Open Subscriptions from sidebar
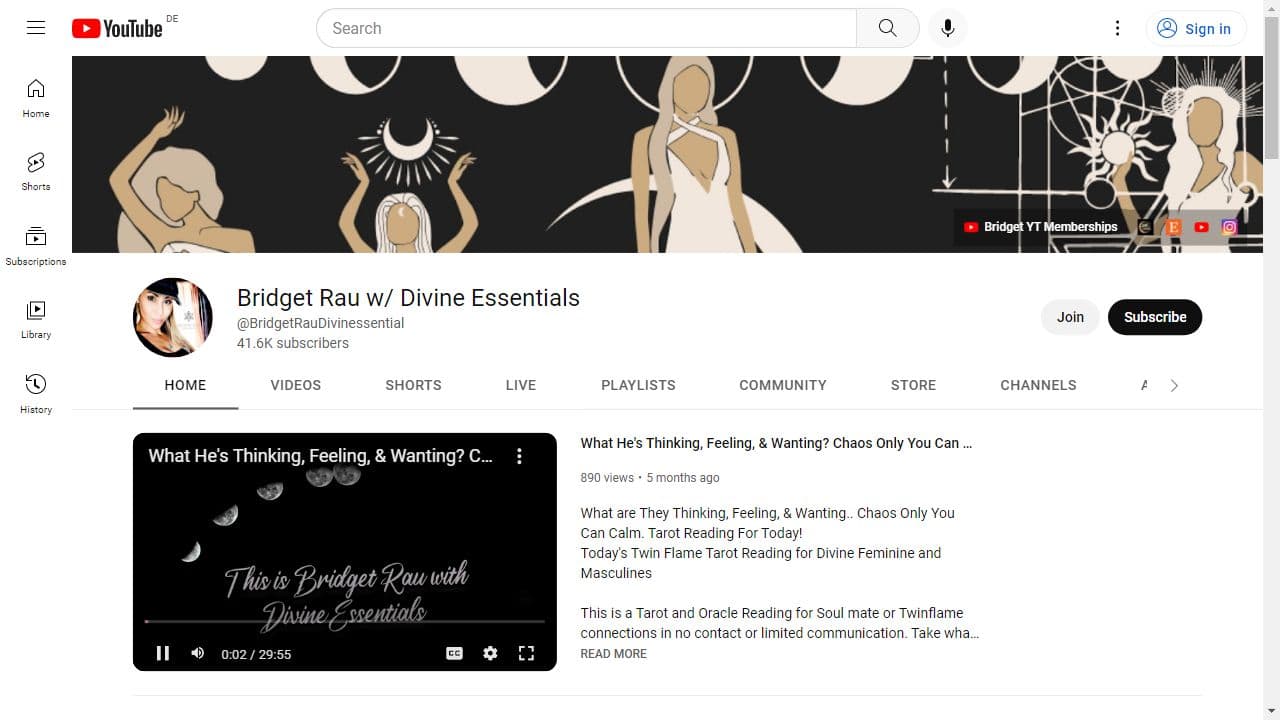The image size is (1280, 720). point(36,245)
